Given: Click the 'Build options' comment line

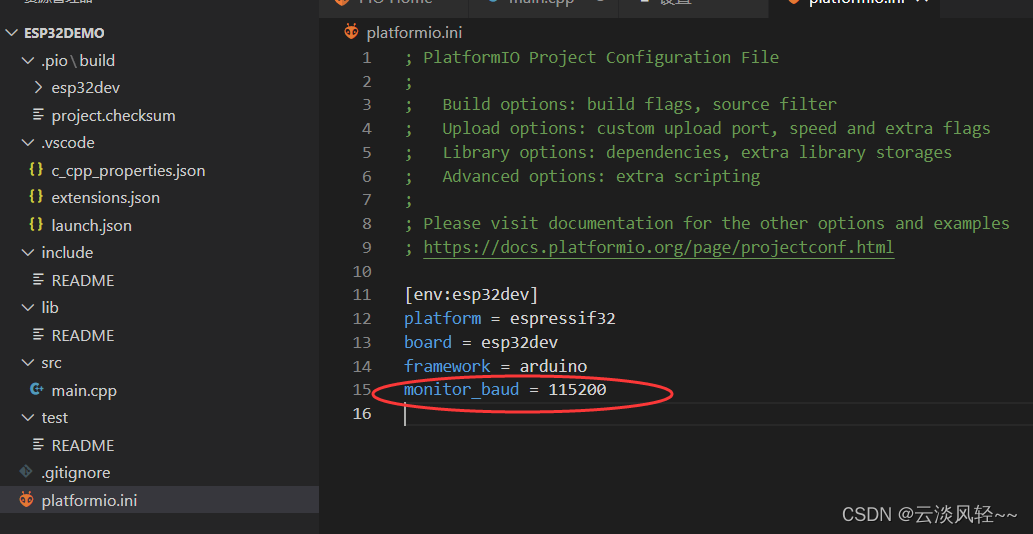Looking at the screenshot, I should point(621,105).
